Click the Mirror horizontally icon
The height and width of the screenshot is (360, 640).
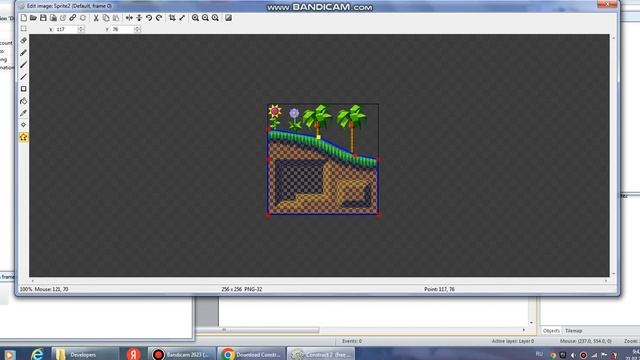(129, 18)
